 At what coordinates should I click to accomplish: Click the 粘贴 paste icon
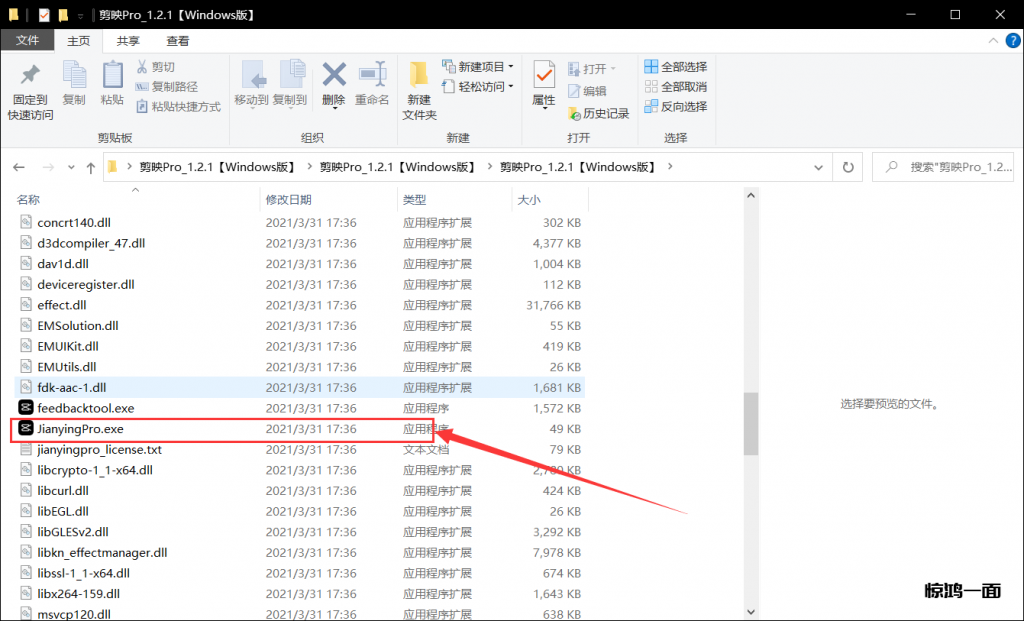[x=112, y=76]
